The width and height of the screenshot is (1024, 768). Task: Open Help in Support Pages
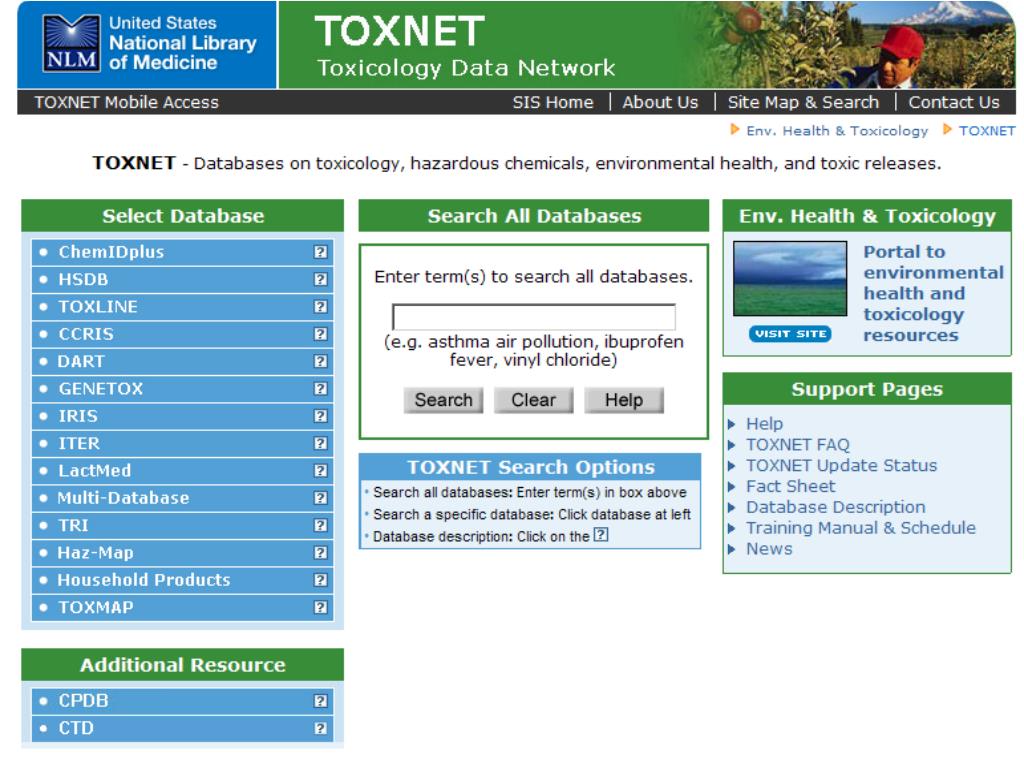click(764, 424)
